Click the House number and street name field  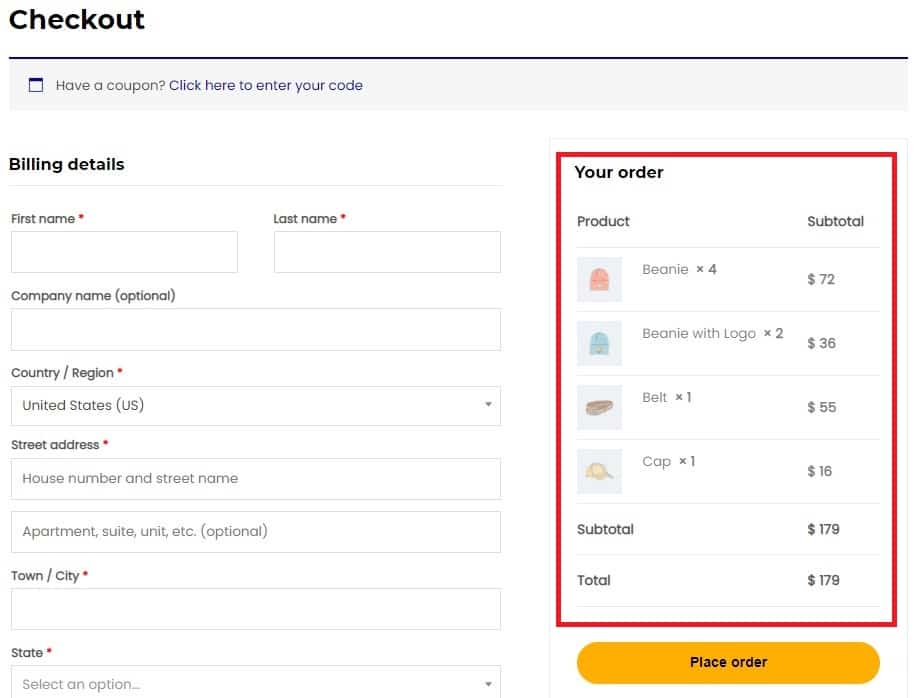[256, 479]
